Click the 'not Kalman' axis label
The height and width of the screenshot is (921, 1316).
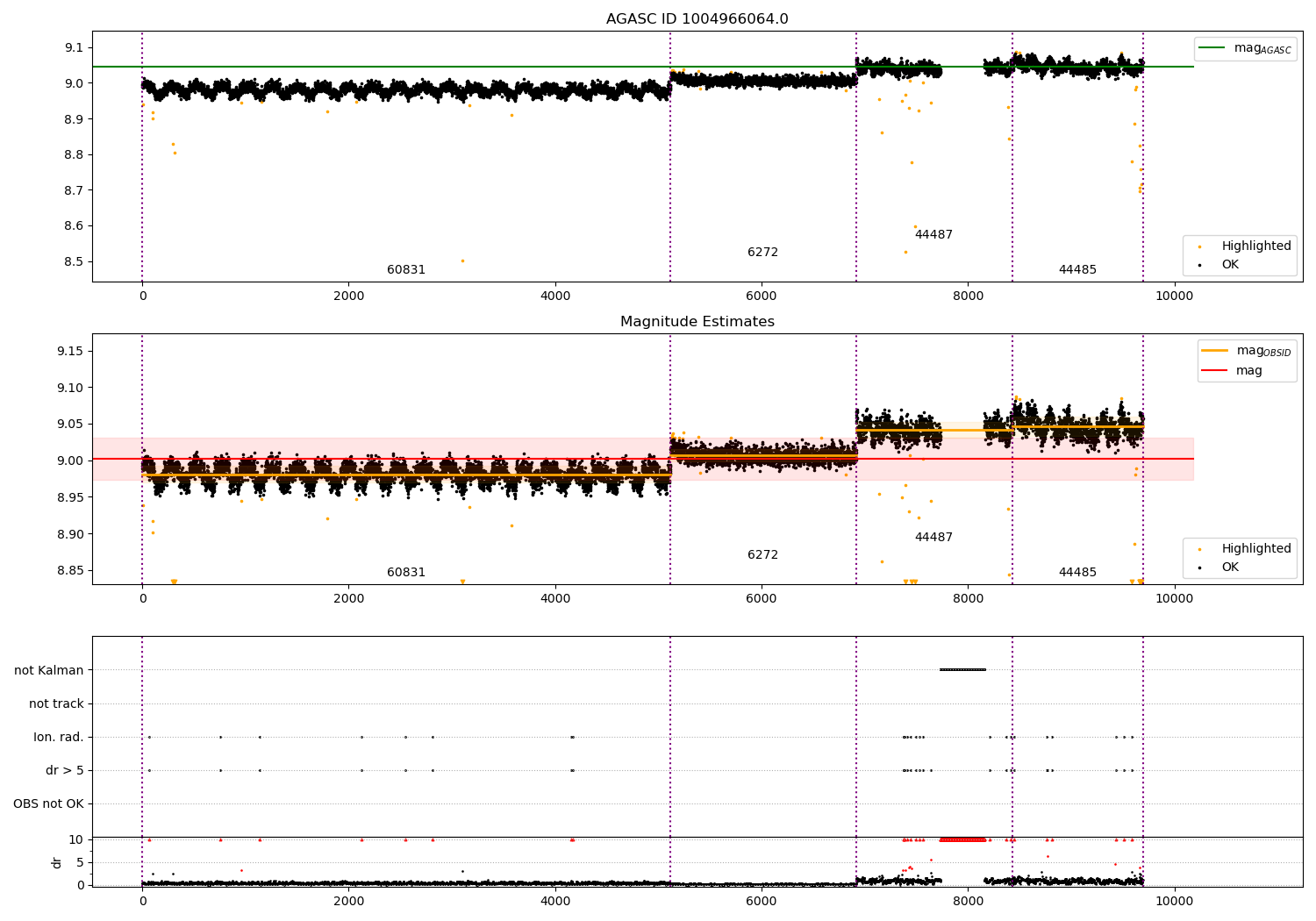coord(49,670)
